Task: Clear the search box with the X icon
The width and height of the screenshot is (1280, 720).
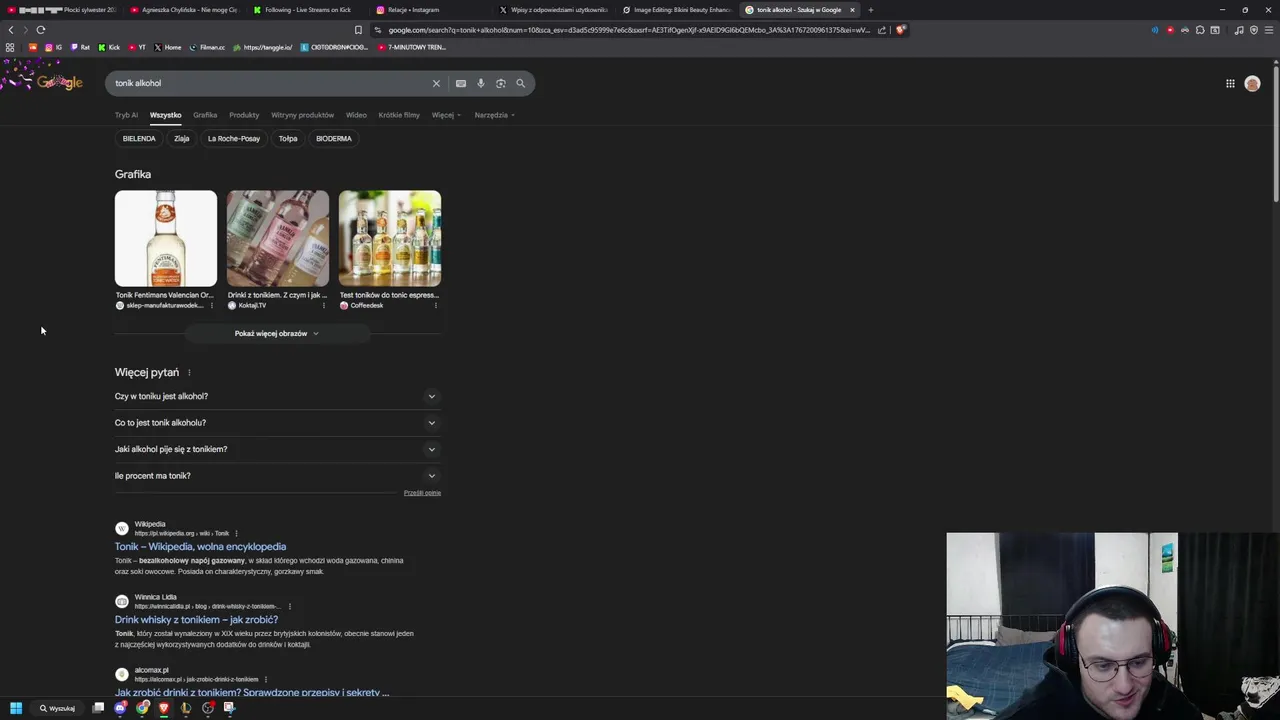Action: coord(436,83)
